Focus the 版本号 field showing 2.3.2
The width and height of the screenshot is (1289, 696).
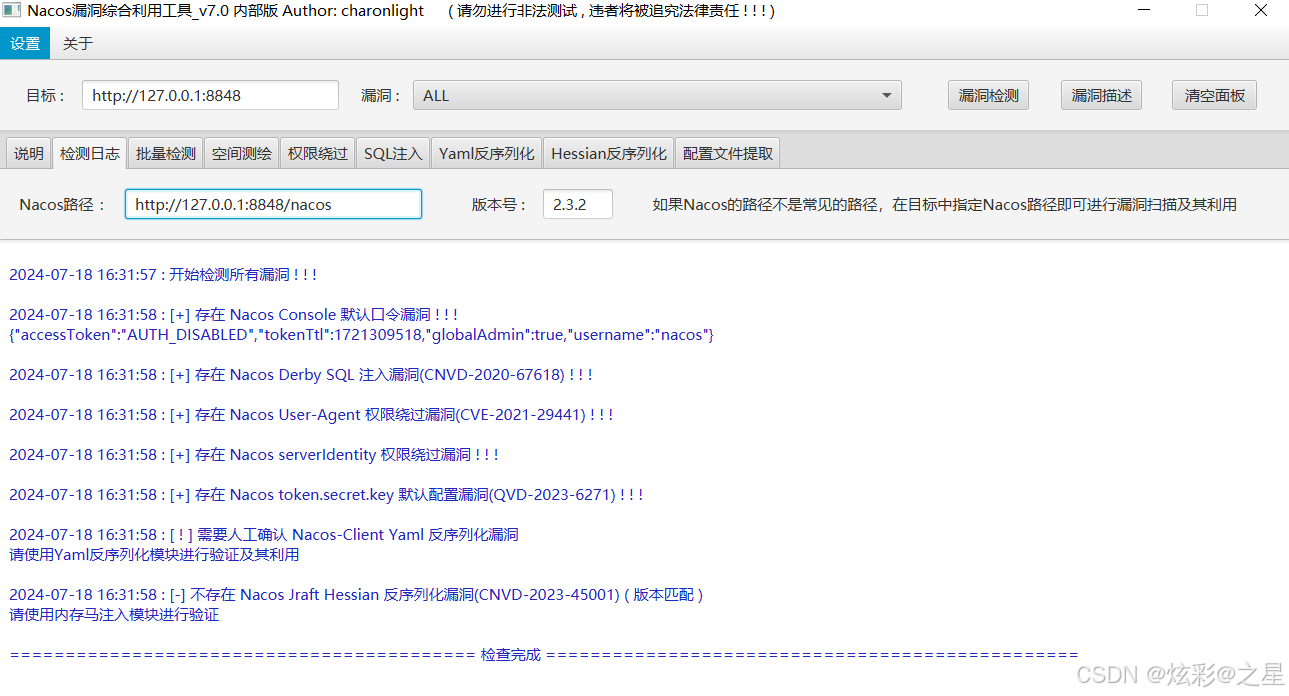(578, 204)
